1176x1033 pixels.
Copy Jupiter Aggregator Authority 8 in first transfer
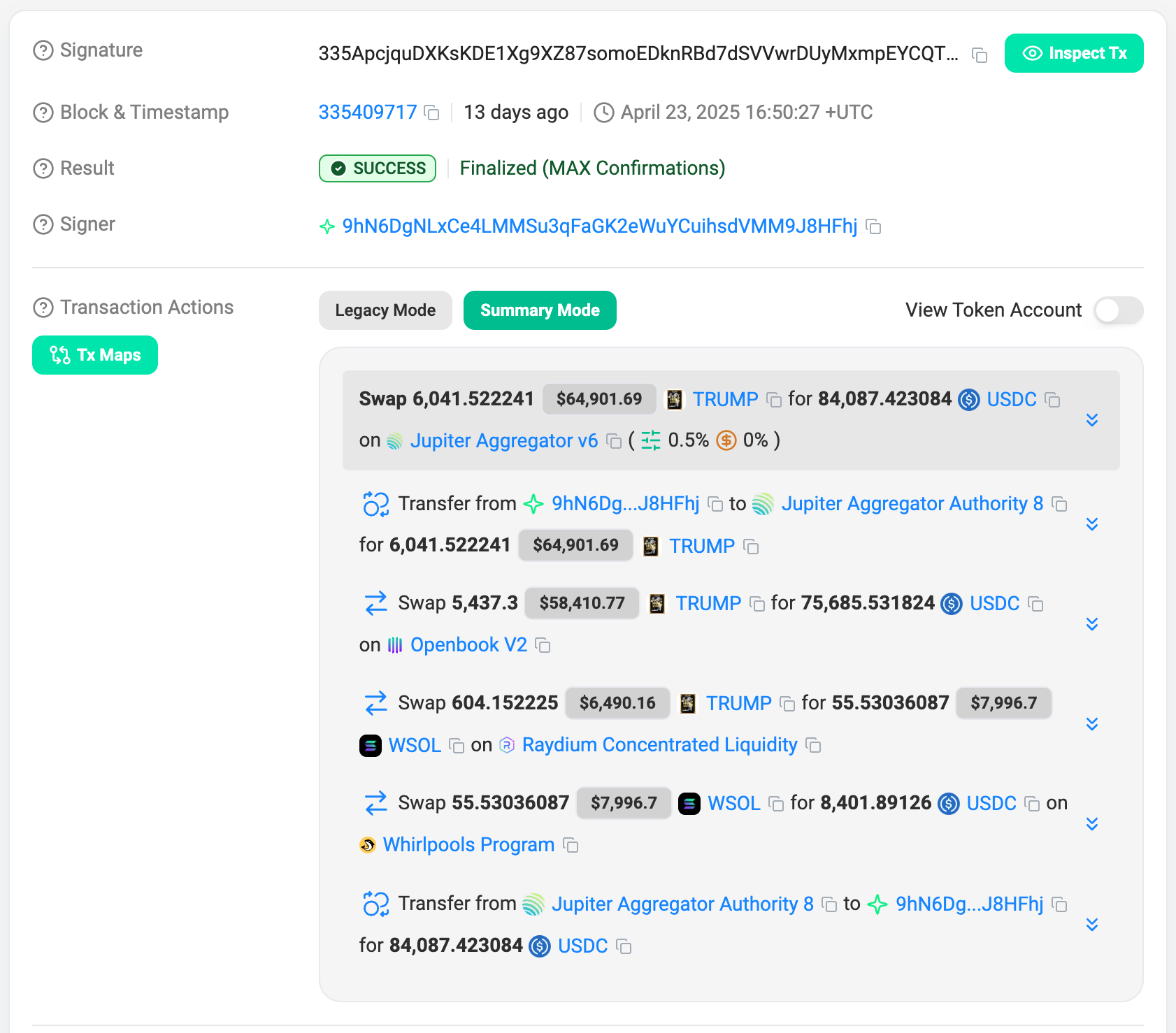pos(1059,504)
